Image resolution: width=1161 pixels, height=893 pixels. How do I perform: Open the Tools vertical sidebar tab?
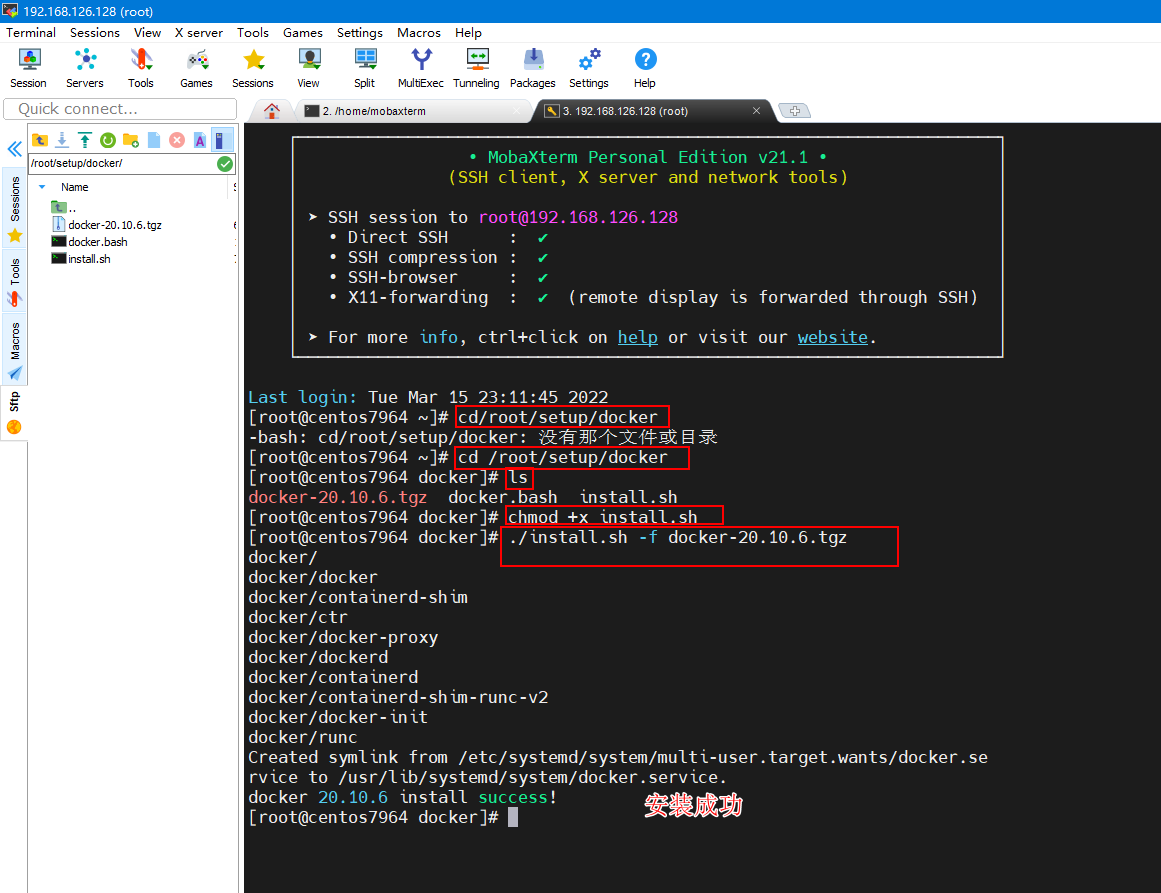click(x=15, y=281)
